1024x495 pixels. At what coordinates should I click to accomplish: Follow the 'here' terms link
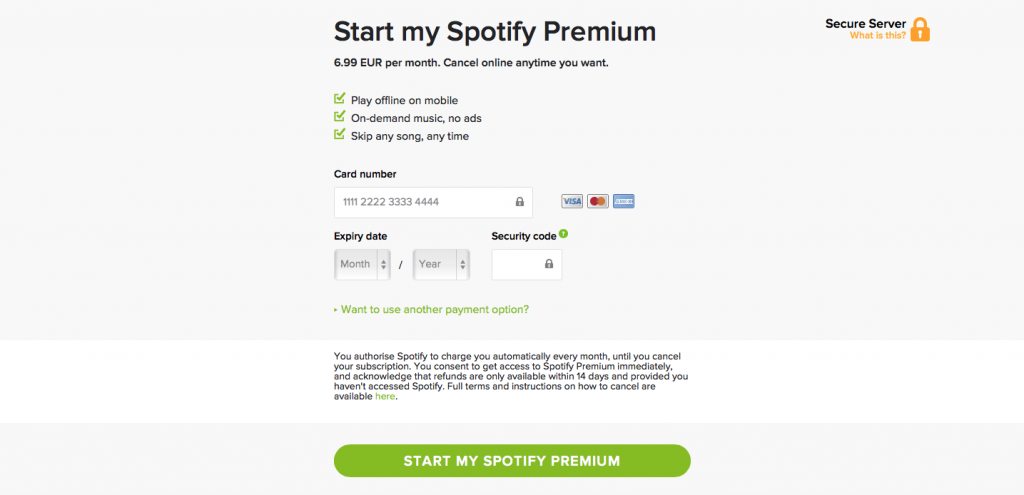385,396
